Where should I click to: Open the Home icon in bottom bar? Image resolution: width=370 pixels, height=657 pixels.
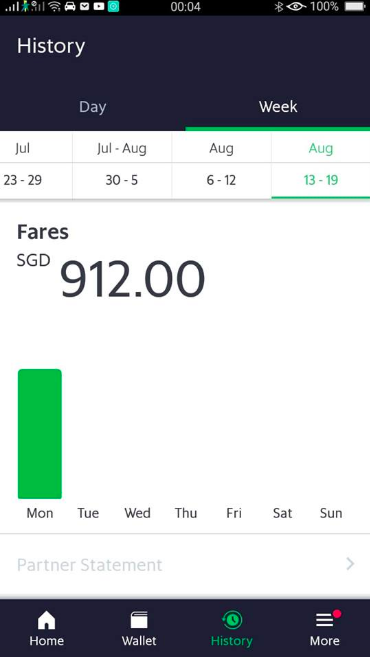(47, 620)
